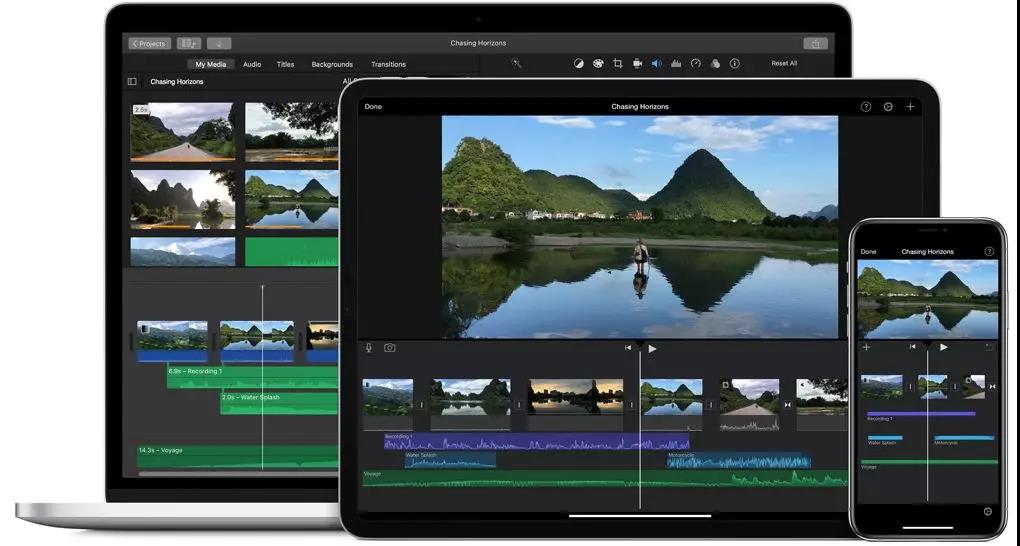The width and height of the screenshot is (1020, 546).
Task: Open the volume speaker adjustment
Action: 656,63
